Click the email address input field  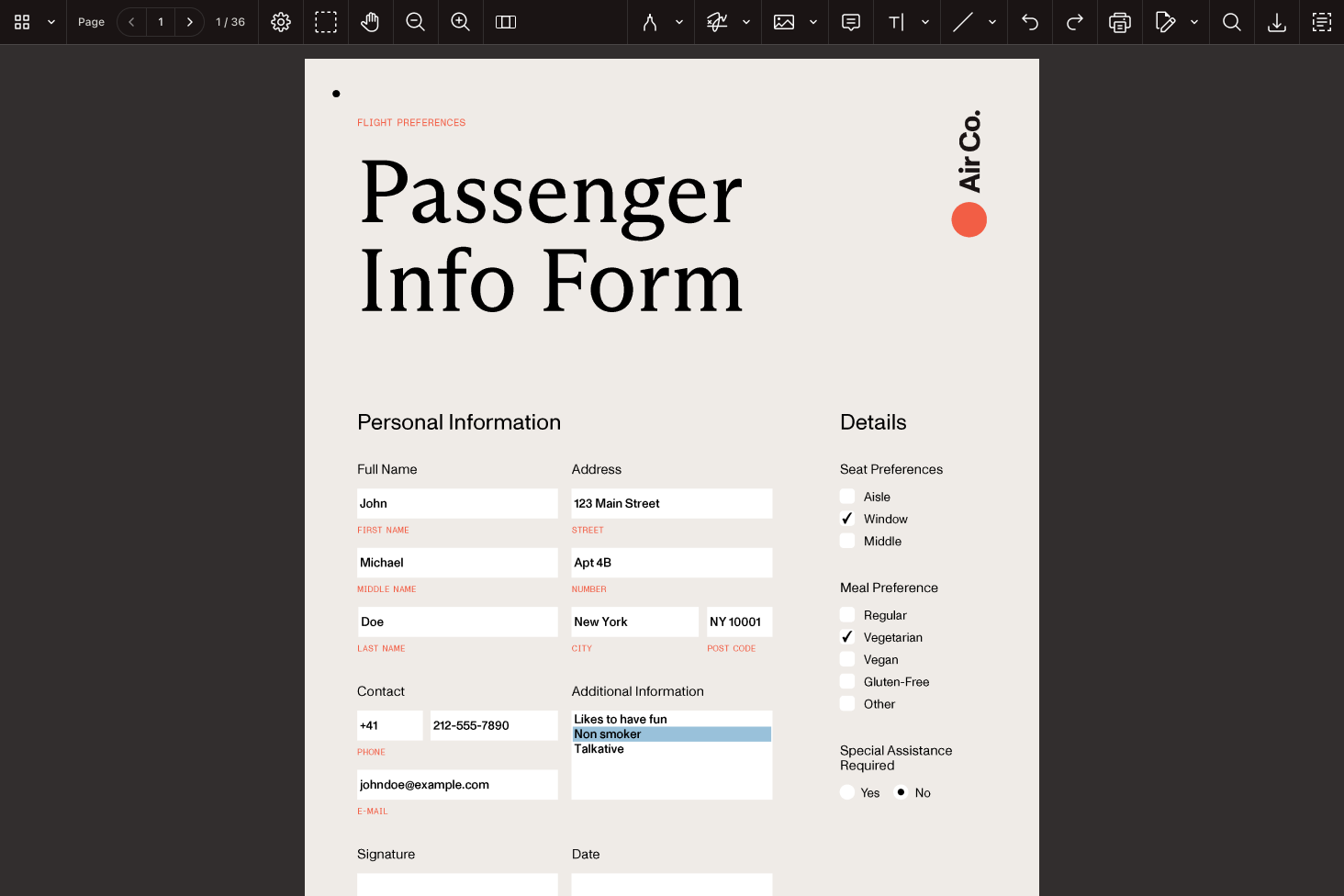click(456, 784)
